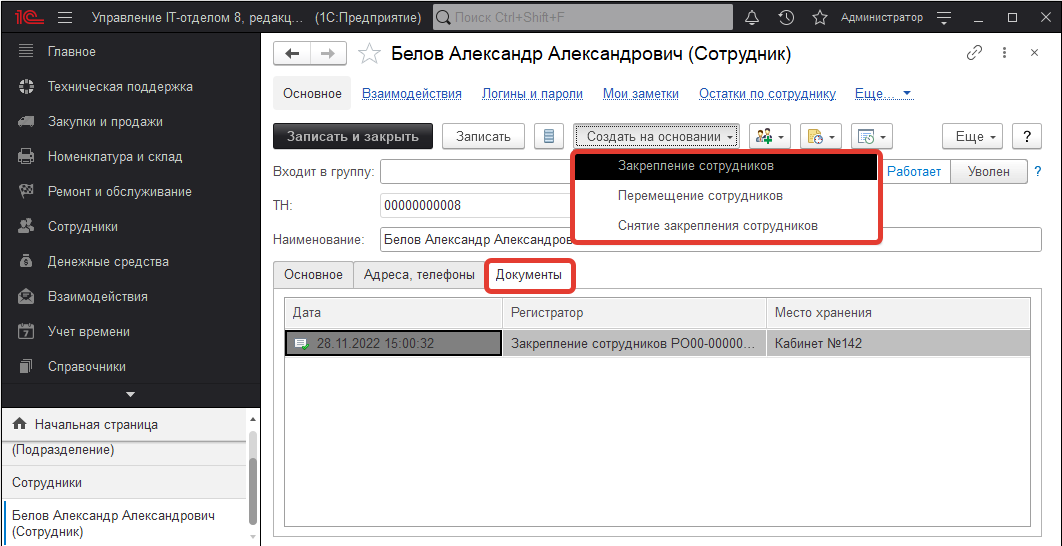The width and height of the screenshot is (1062, 546).
Task: Set status to Работает
Action: tap(914, 171)
